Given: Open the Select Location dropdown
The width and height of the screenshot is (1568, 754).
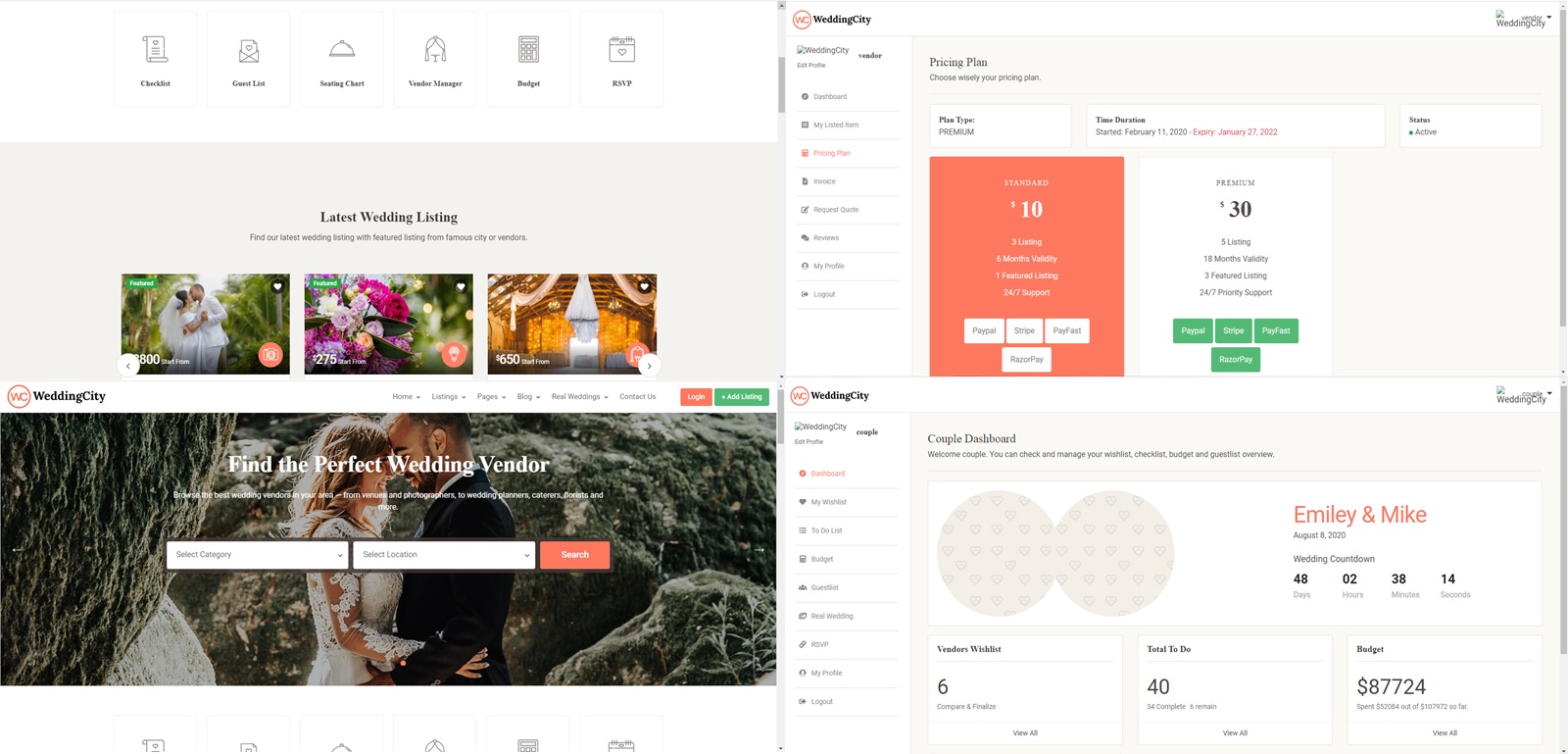Looking at the screenshot, I should [444, 555].
